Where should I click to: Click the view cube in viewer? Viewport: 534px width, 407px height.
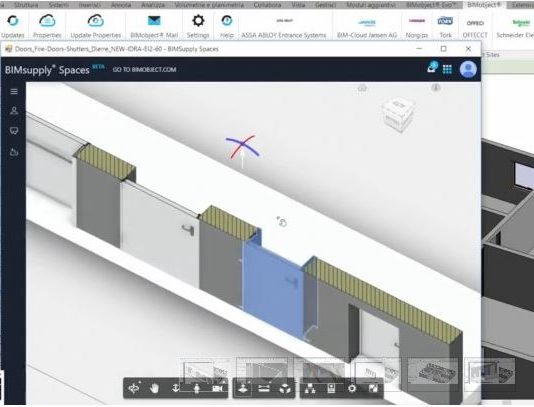pyautogui.click(x=398, y=114)
